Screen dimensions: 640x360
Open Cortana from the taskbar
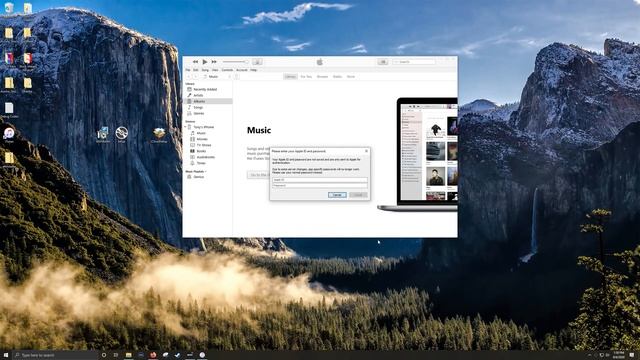coord(104,355)
